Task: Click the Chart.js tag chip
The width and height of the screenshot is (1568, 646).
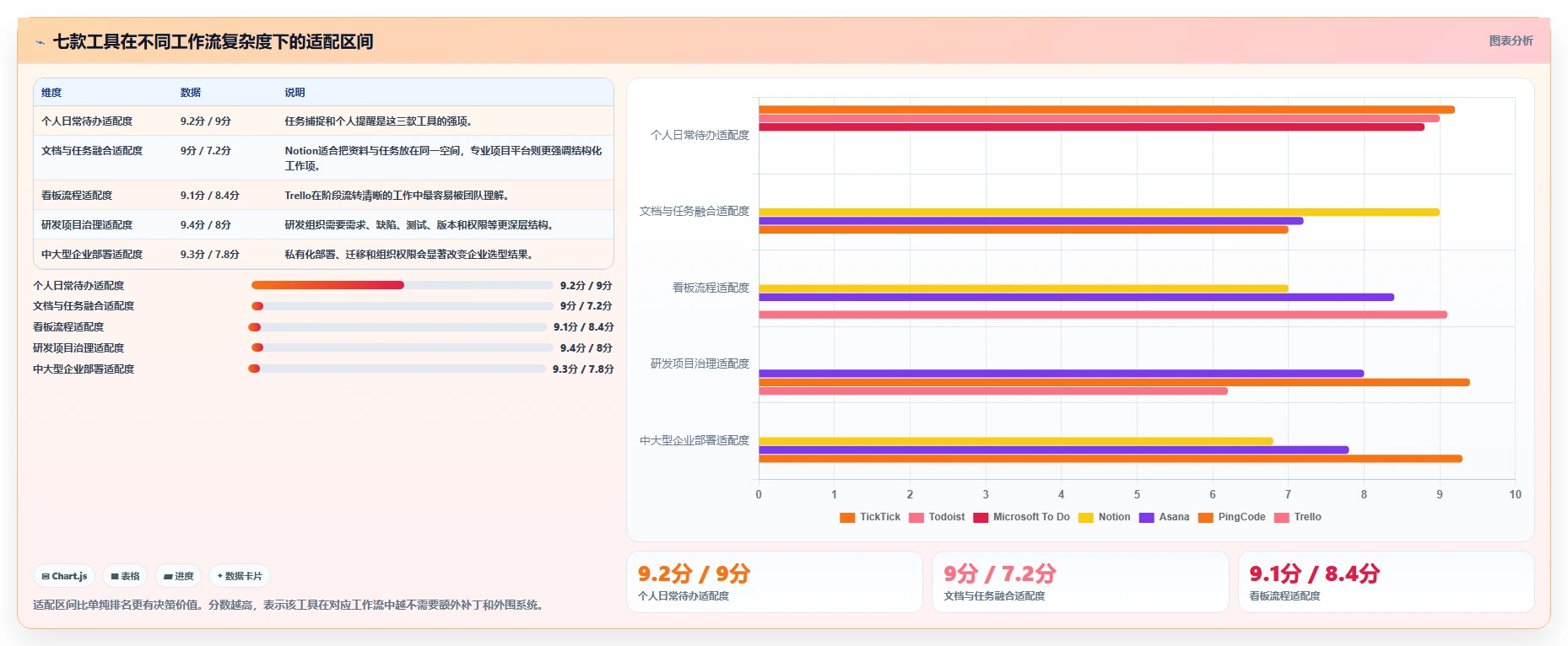Action: (65, 576)
